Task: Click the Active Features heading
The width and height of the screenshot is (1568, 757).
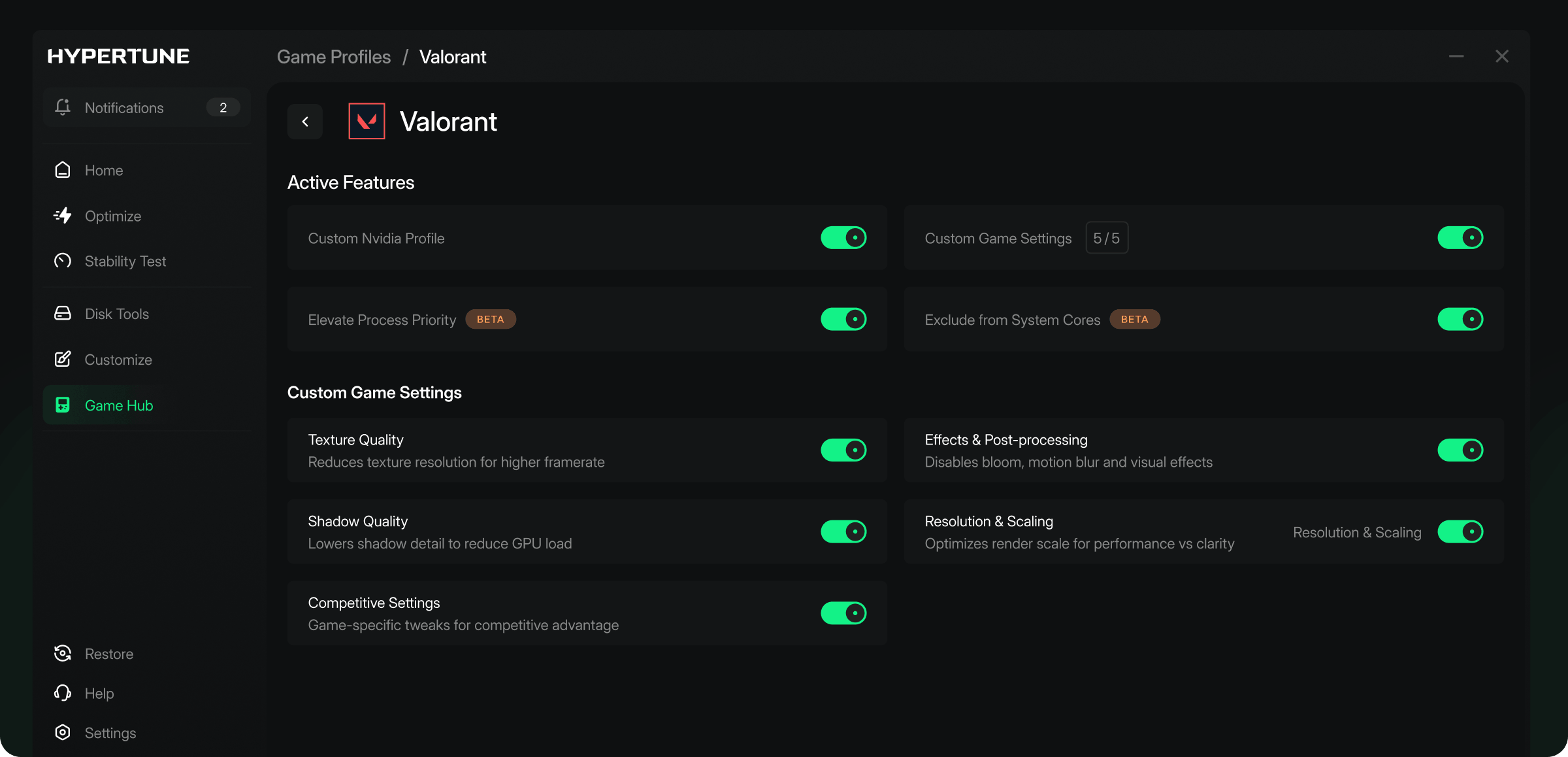Action: [351, 182]
